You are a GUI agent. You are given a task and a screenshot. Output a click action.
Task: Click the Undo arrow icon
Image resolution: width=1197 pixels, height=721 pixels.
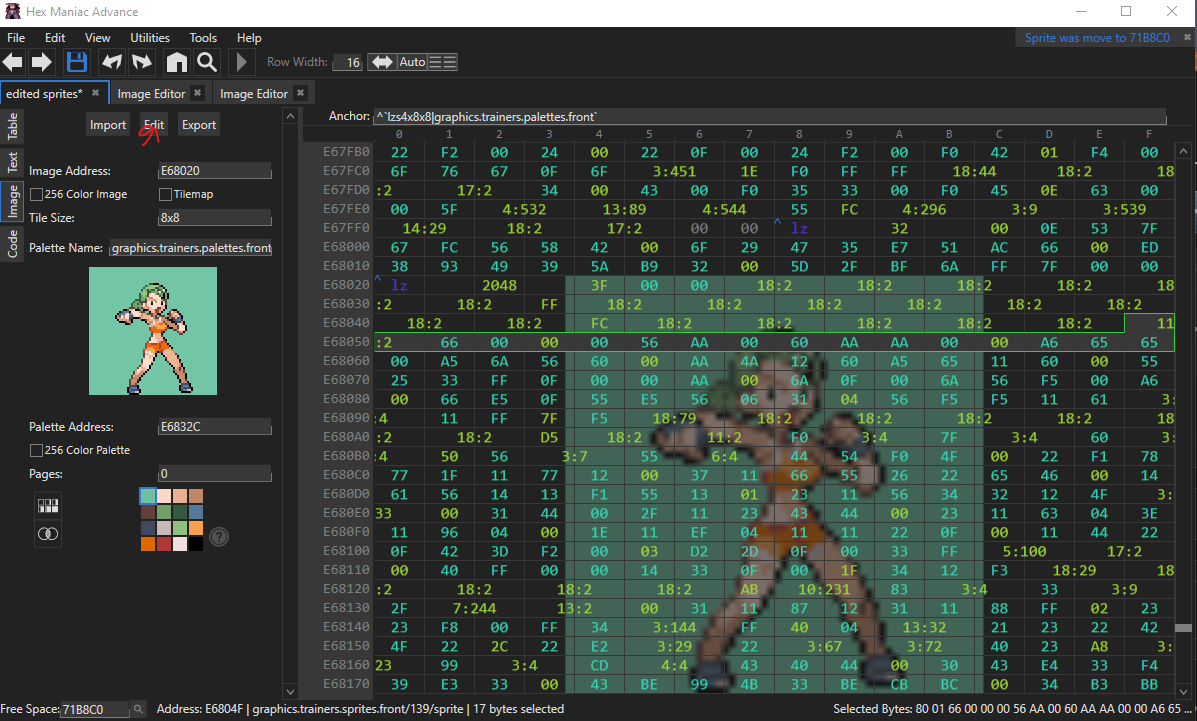click(111, 62)
